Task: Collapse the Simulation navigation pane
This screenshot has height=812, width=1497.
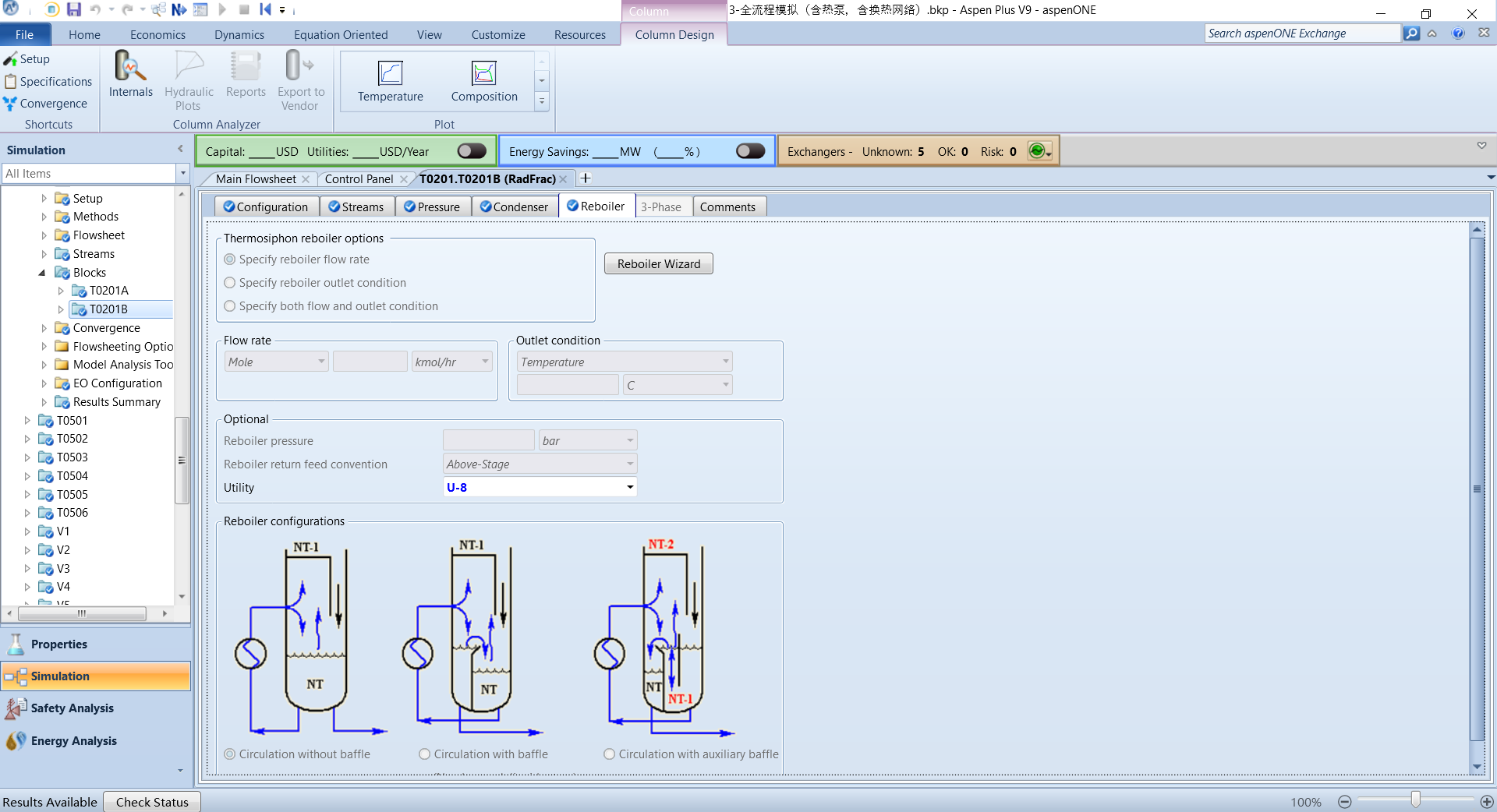Action: pos(180,149)
